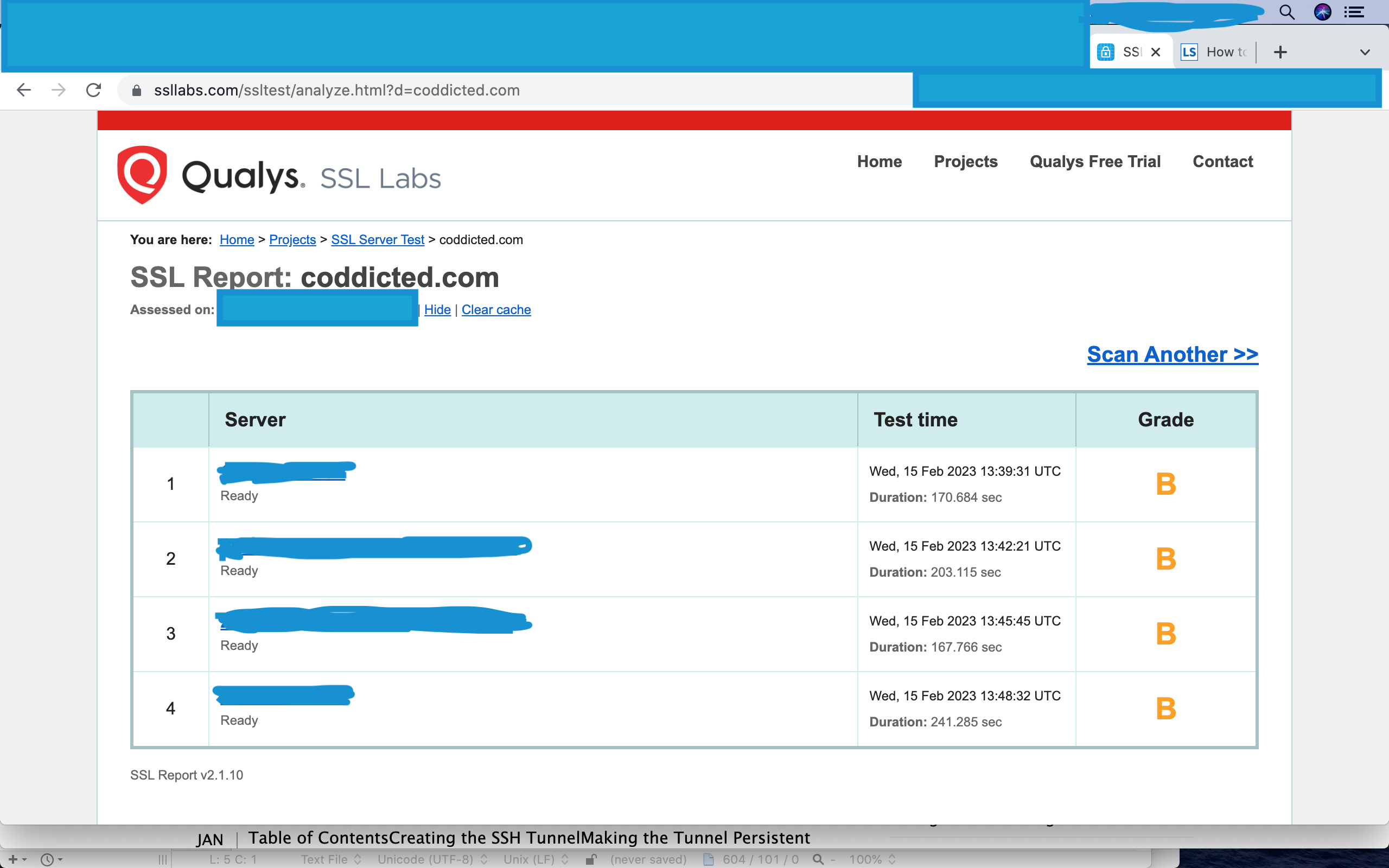Image resolution: width=1389 pixels, height=868 pixels.
Task: Reload the SSL Labs page
Action: pyautogui.click(x=93, y=90)
